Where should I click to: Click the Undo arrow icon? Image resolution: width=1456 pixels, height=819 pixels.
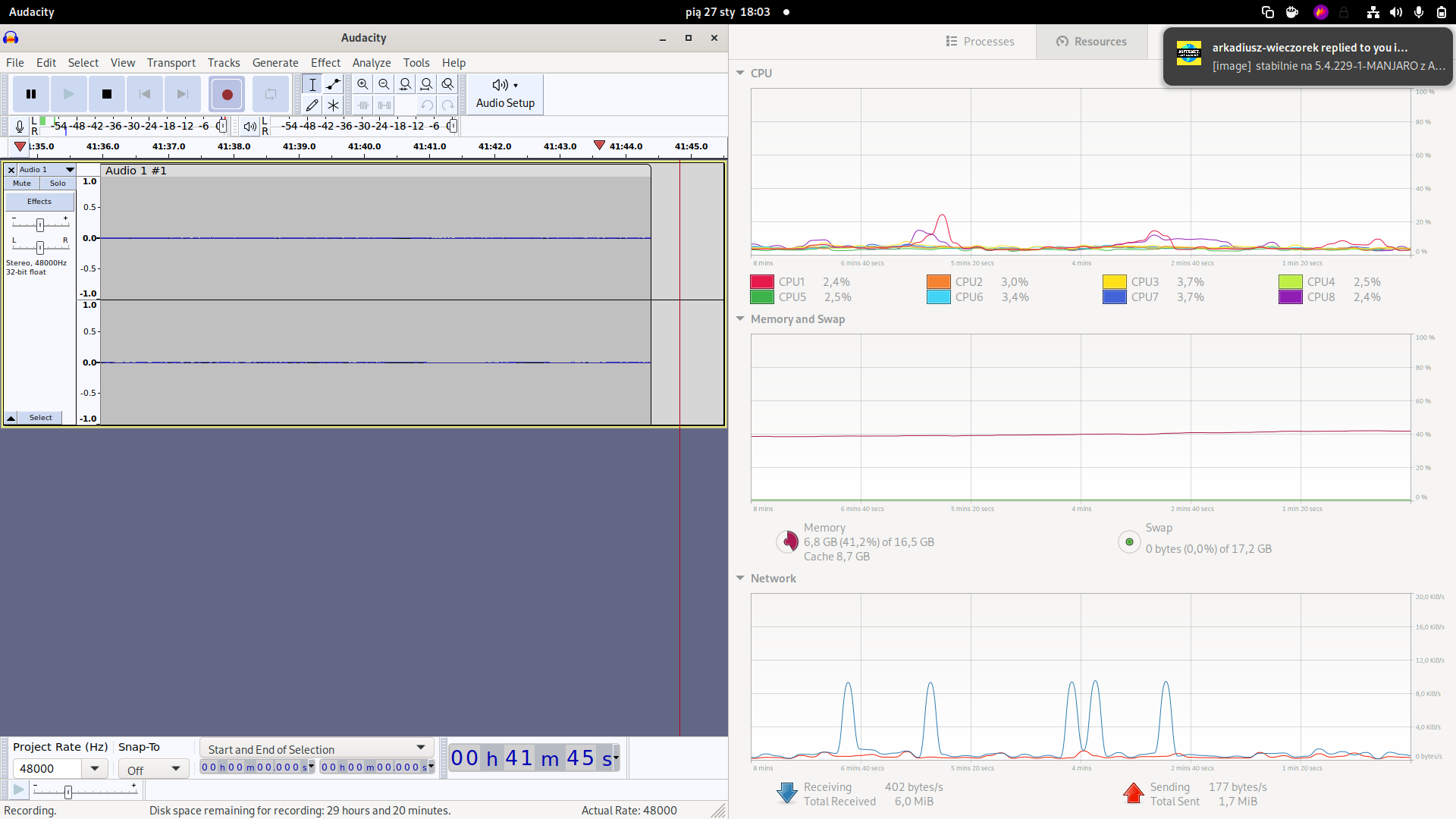point(427,105)
